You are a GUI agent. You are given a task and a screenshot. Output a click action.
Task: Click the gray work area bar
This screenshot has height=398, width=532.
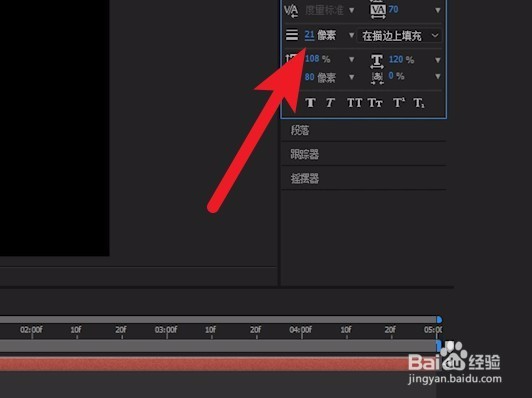tap(218, 346)
